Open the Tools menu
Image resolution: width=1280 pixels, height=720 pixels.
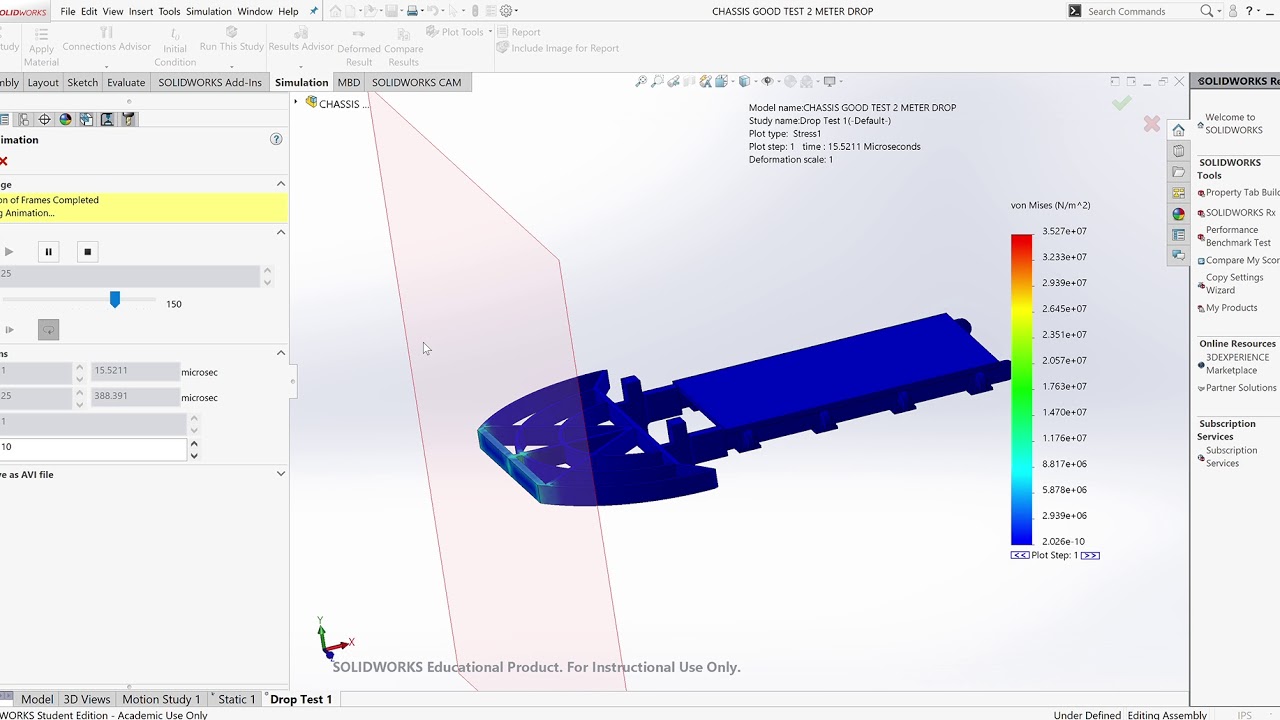169,11
